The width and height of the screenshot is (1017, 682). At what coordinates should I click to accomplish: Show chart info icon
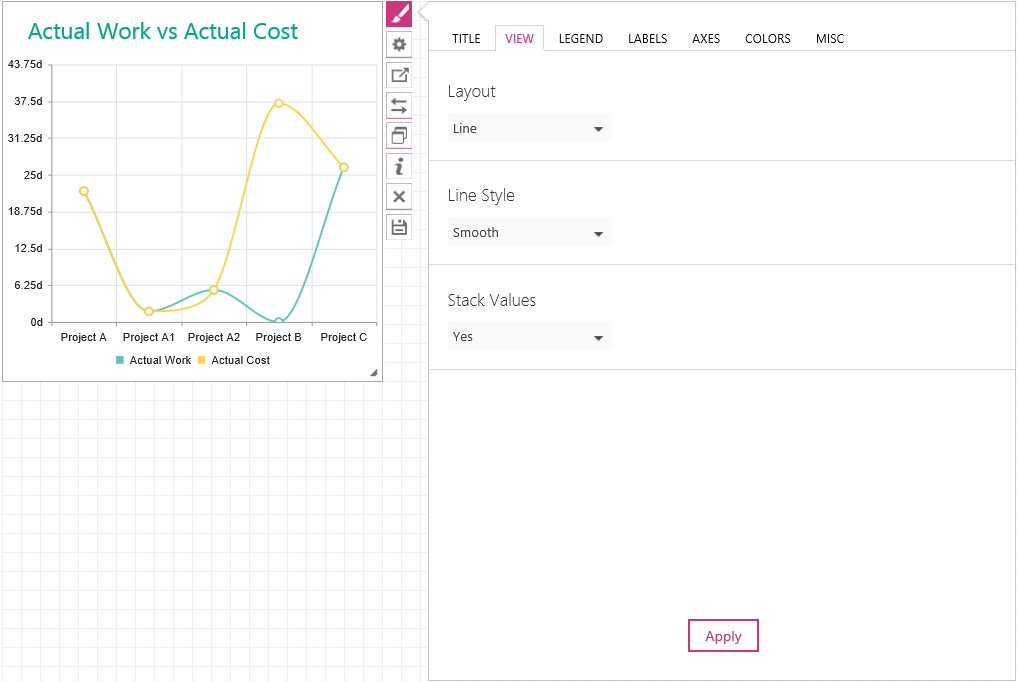click(399, 167)
